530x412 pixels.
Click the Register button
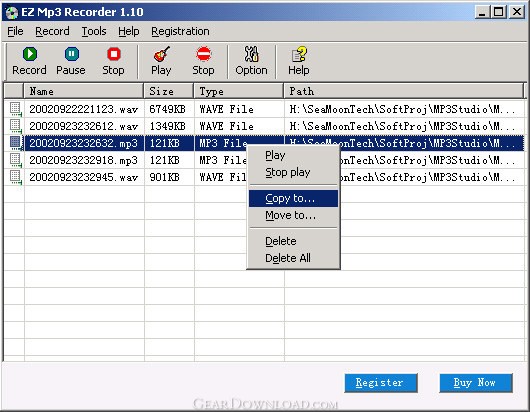coord(381,383)
